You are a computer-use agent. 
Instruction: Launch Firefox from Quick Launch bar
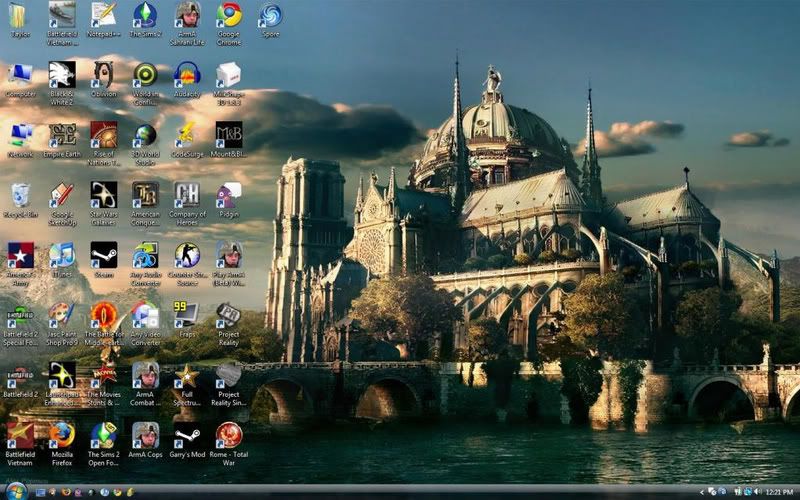[66, 492]
